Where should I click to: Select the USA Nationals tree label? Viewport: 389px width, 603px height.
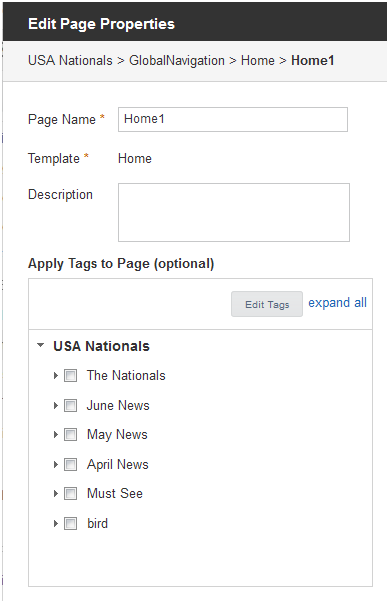[101, 346]
